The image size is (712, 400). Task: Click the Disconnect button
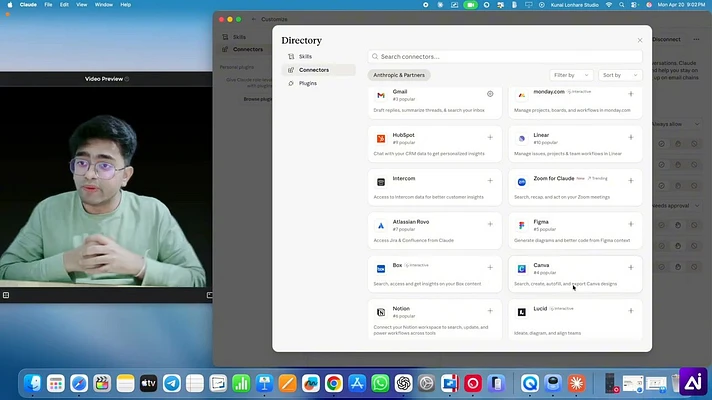coord(666,39)
